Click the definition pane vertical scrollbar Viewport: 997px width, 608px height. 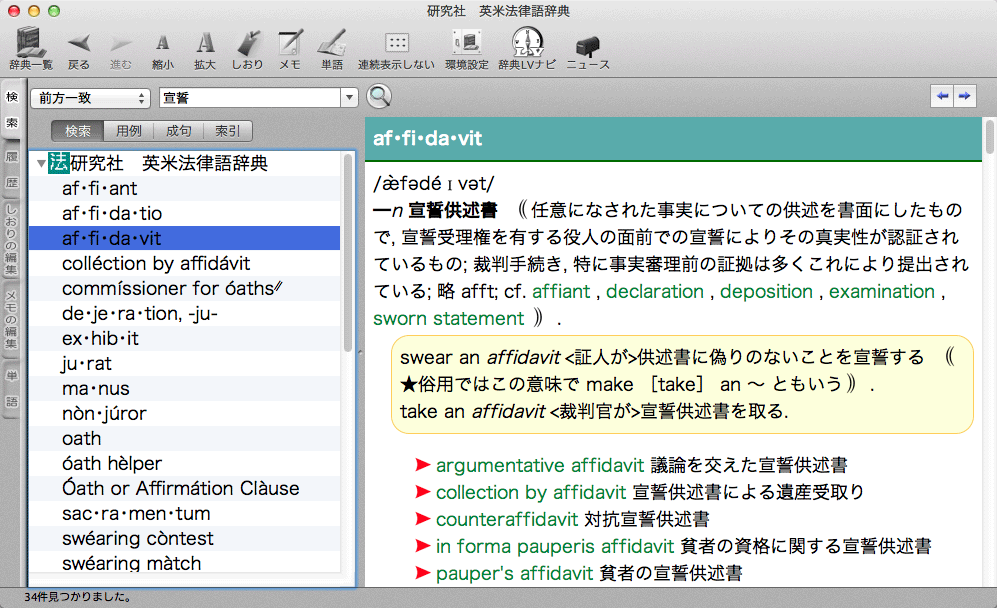(x=989, y=137)
